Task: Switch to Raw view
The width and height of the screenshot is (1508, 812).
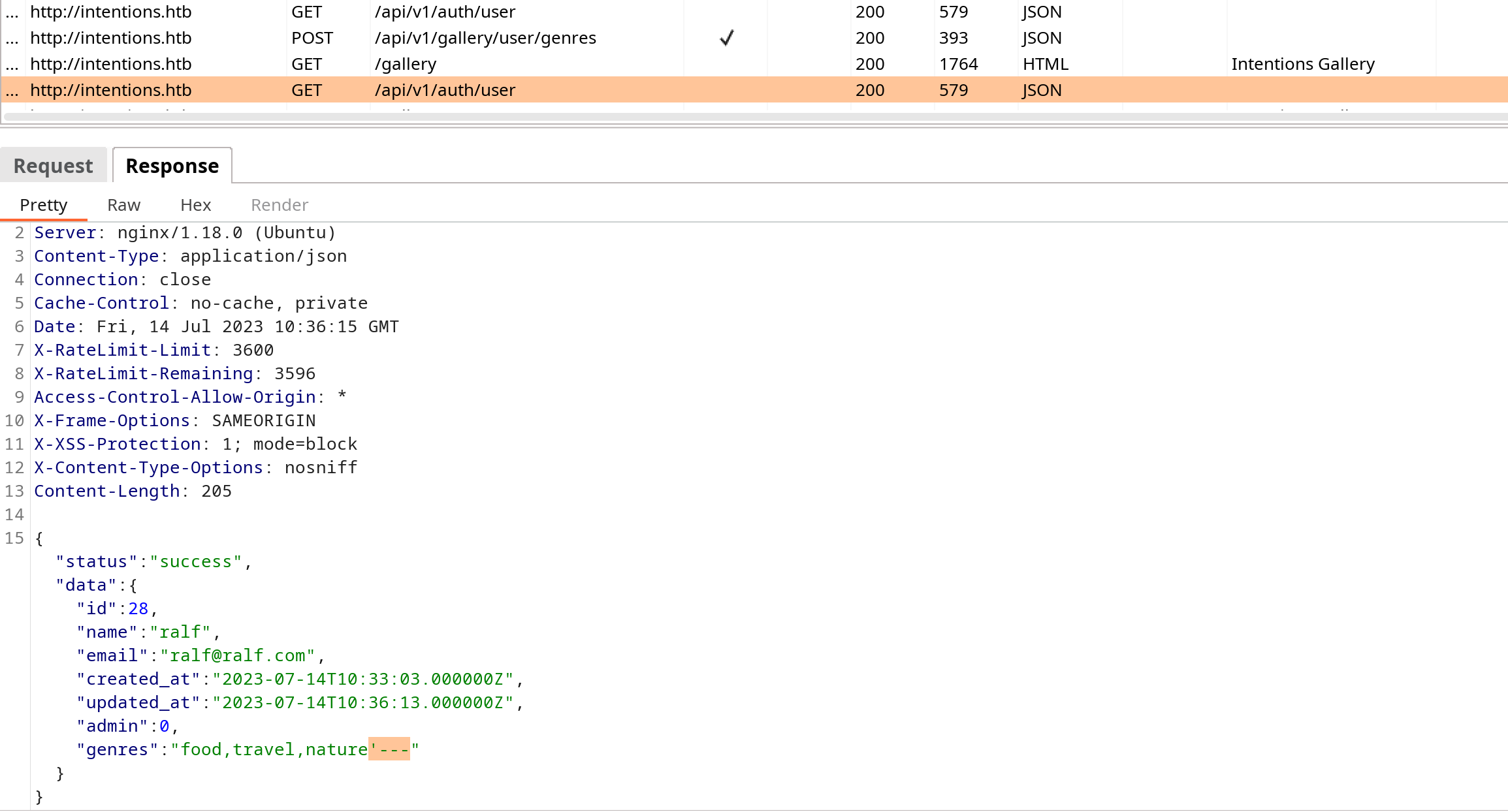Action: (123, 205)
